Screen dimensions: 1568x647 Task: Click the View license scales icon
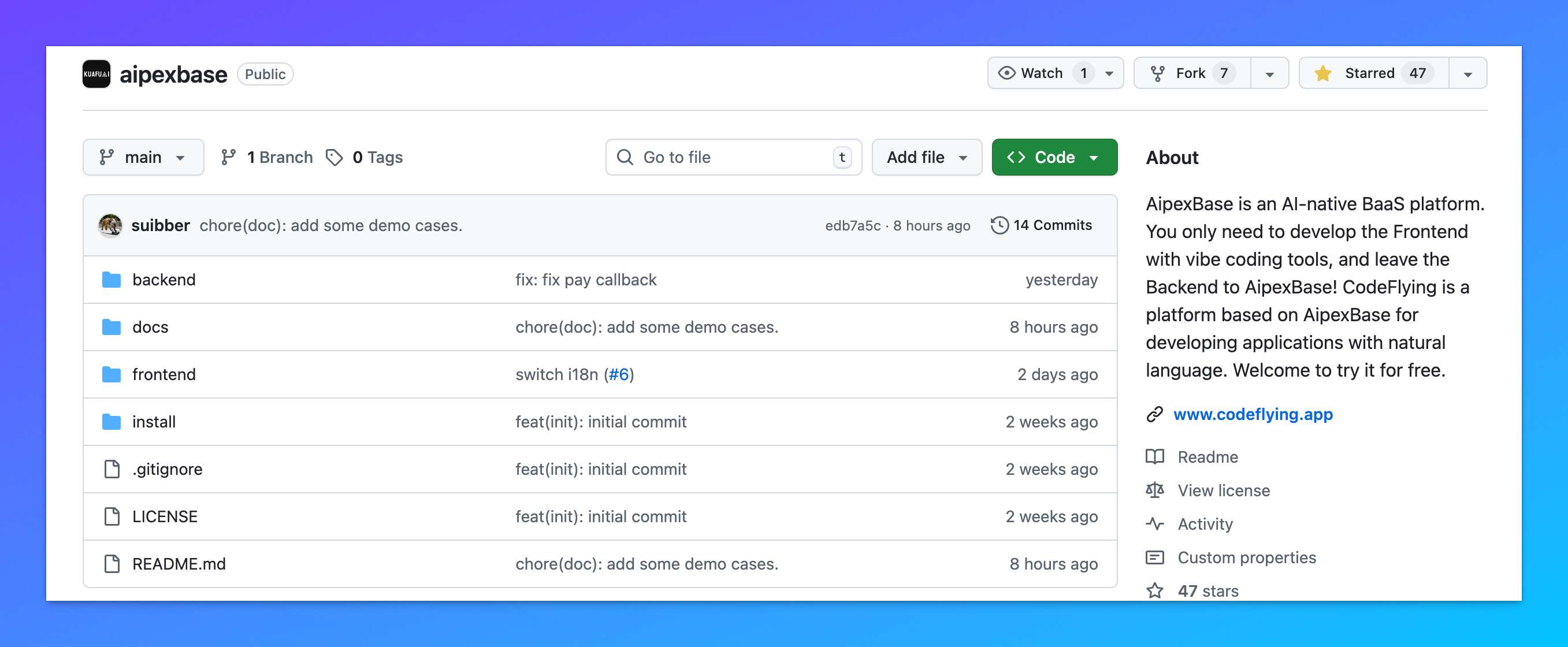coord(1155,490)
